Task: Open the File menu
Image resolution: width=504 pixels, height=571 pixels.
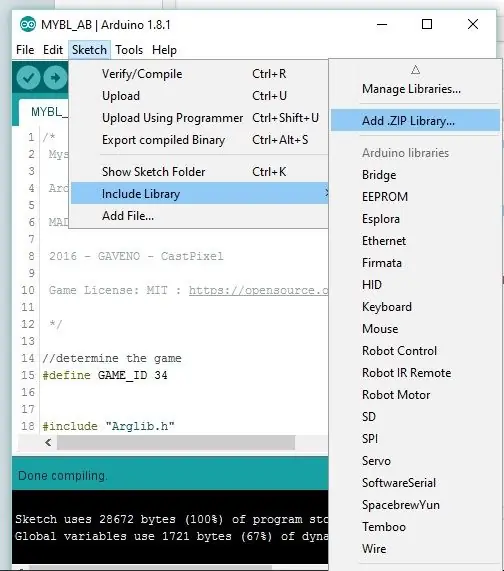Action: click(25, 50)
